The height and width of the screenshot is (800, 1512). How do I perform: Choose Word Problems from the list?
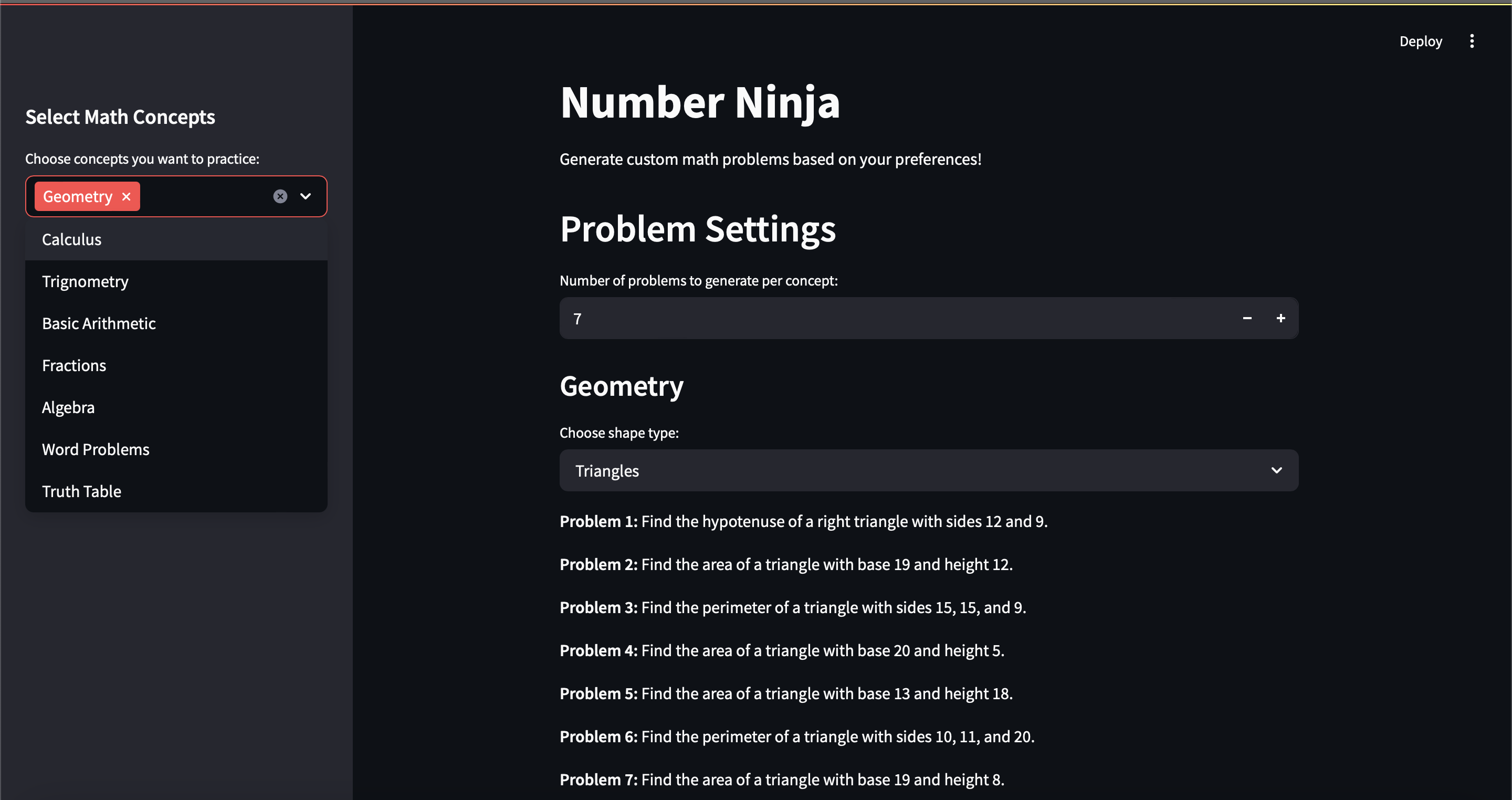(x=96, y=449)
